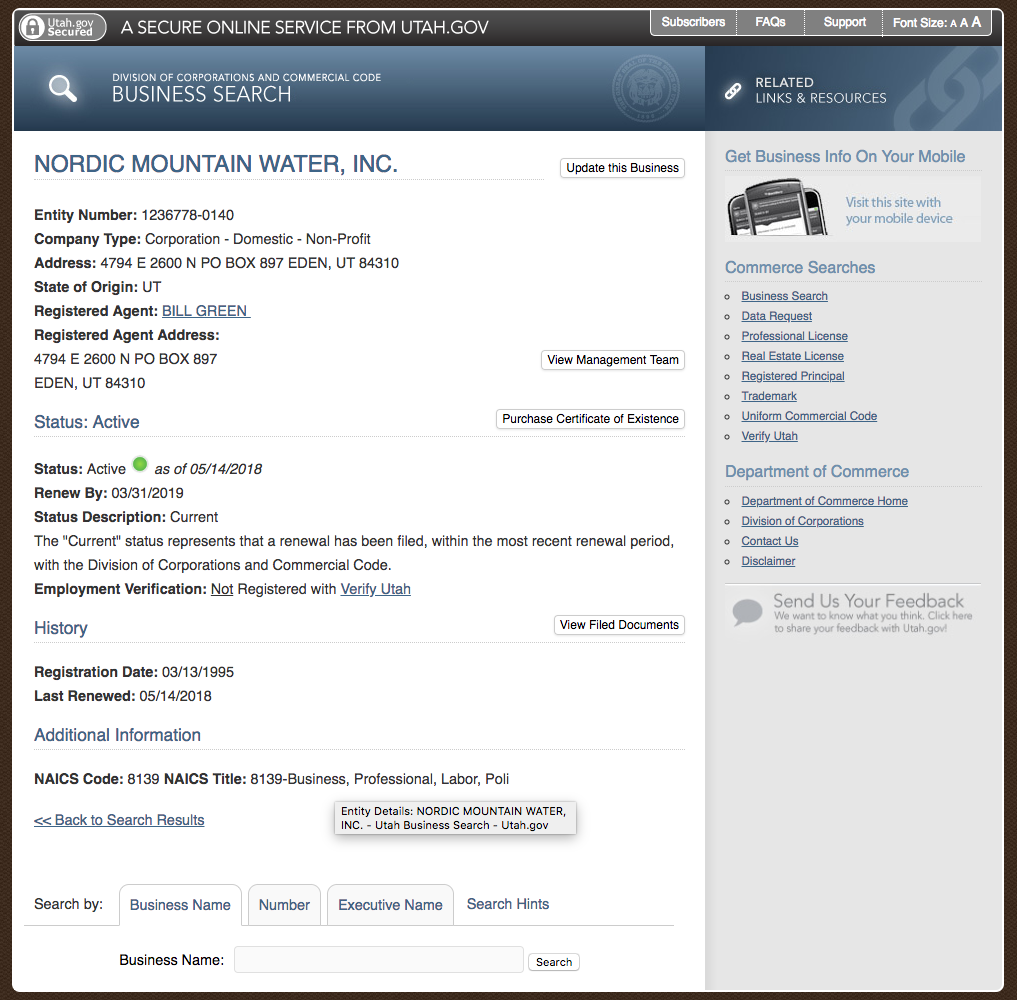The width and height of the screenshot is (1017, 1000).
Task: Click View Management Team button
Action: [x=613, y=360]
